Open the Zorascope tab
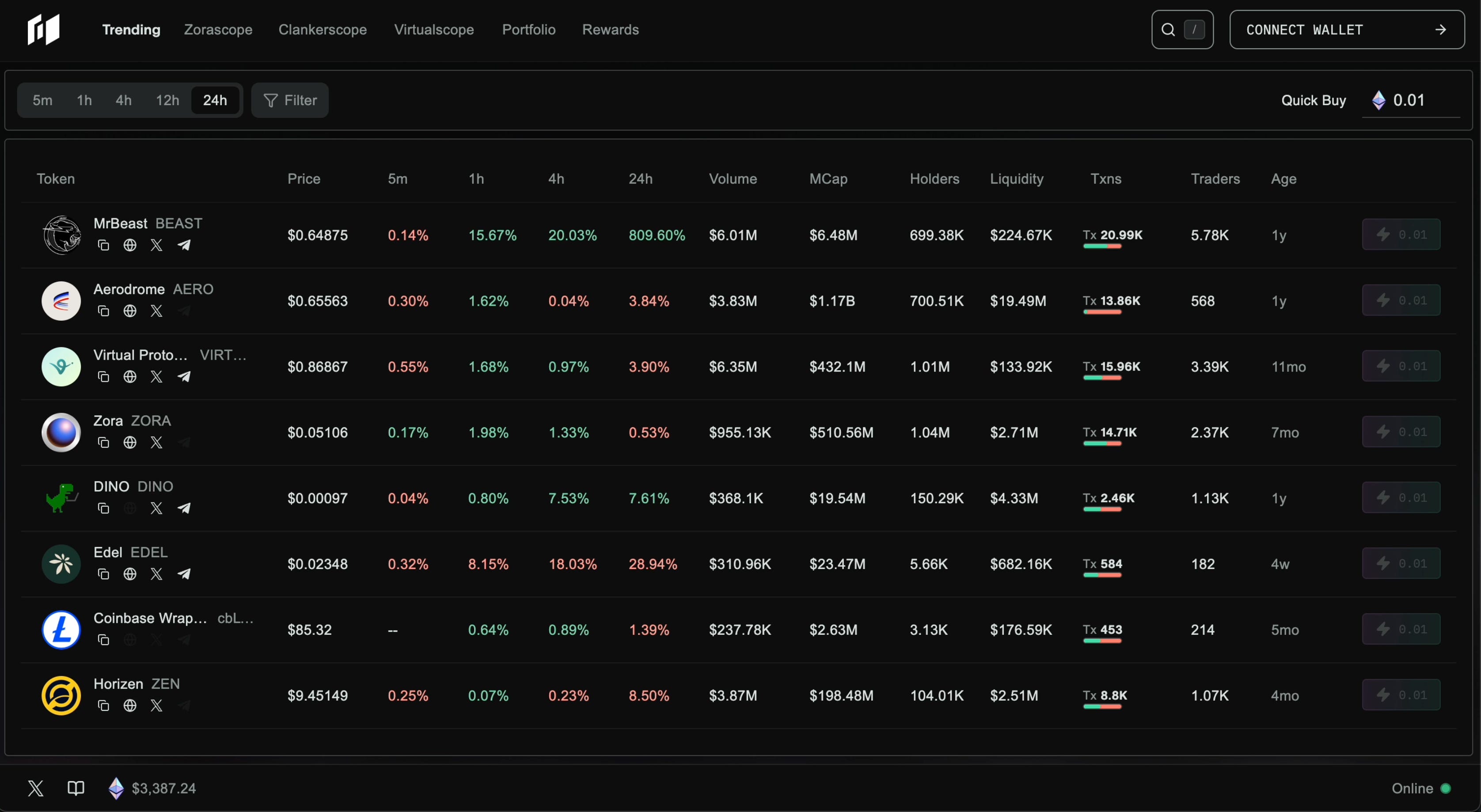This screenshot has height=812, width=1481. (218, 30)
